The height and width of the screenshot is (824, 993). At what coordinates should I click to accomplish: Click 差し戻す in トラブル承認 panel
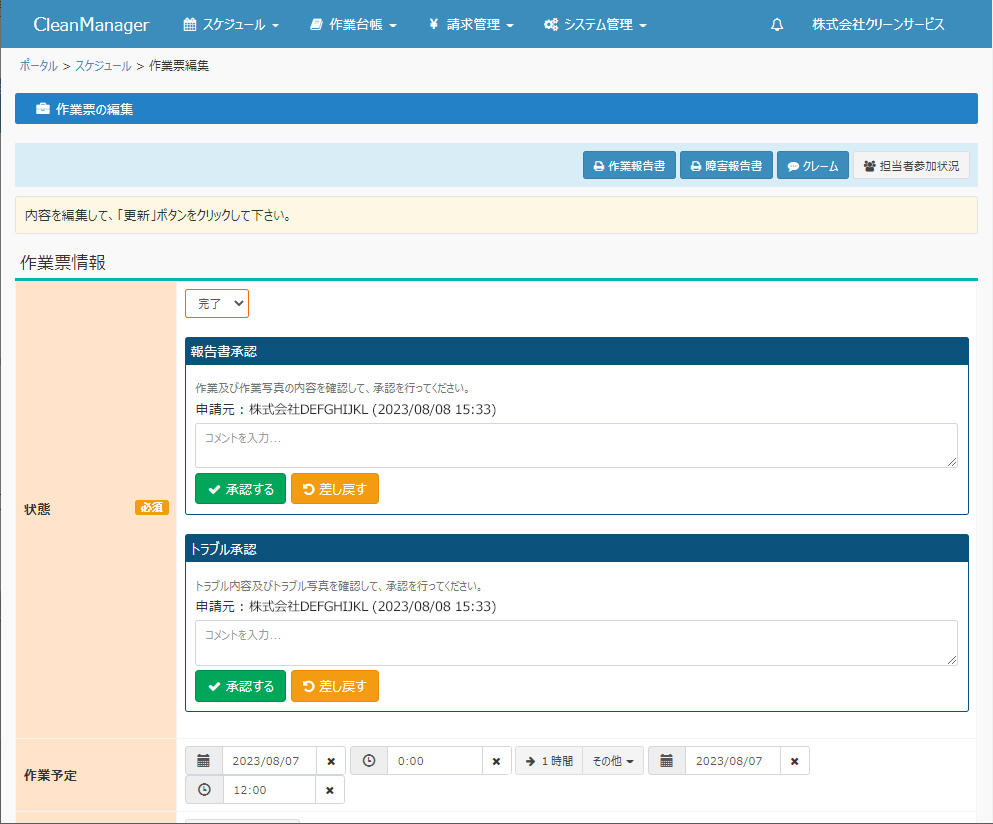[335, 686]
